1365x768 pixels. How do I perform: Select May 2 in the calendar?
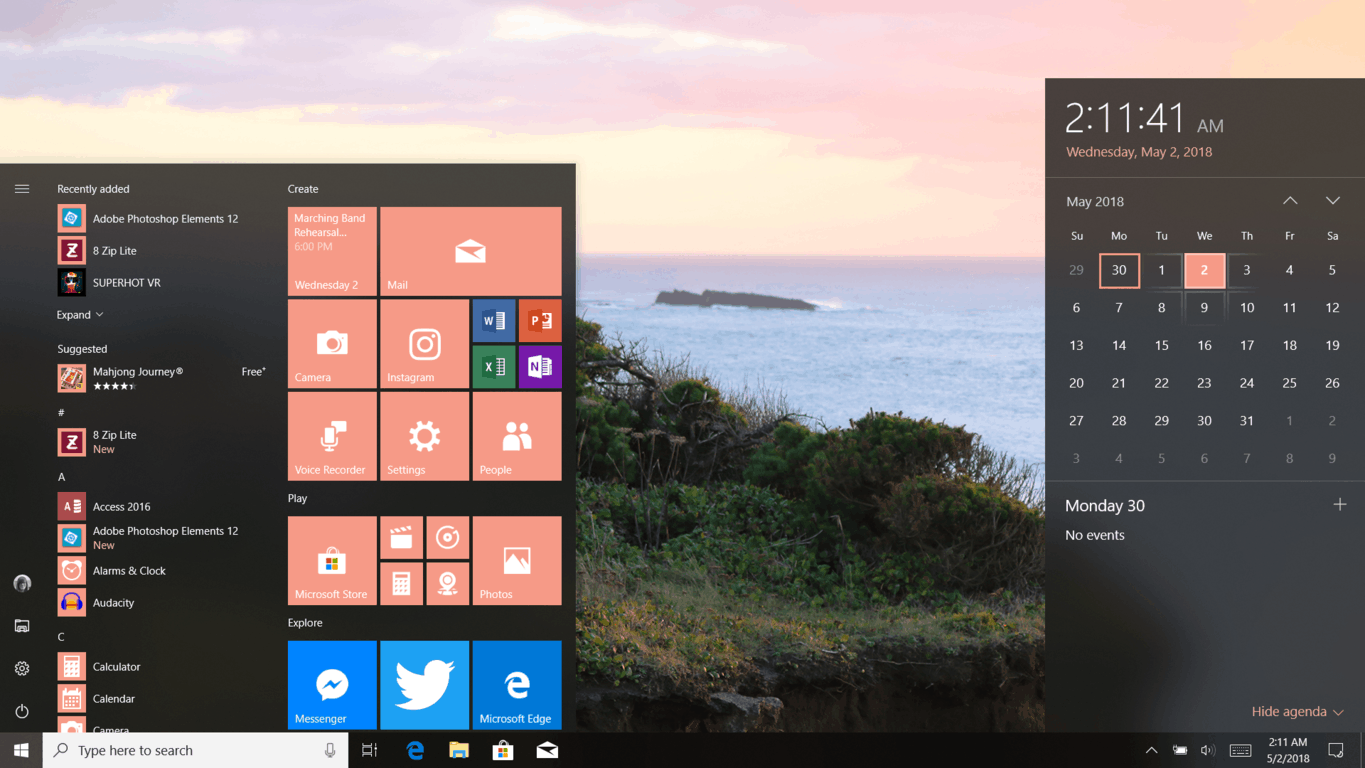coord(1204,270)
